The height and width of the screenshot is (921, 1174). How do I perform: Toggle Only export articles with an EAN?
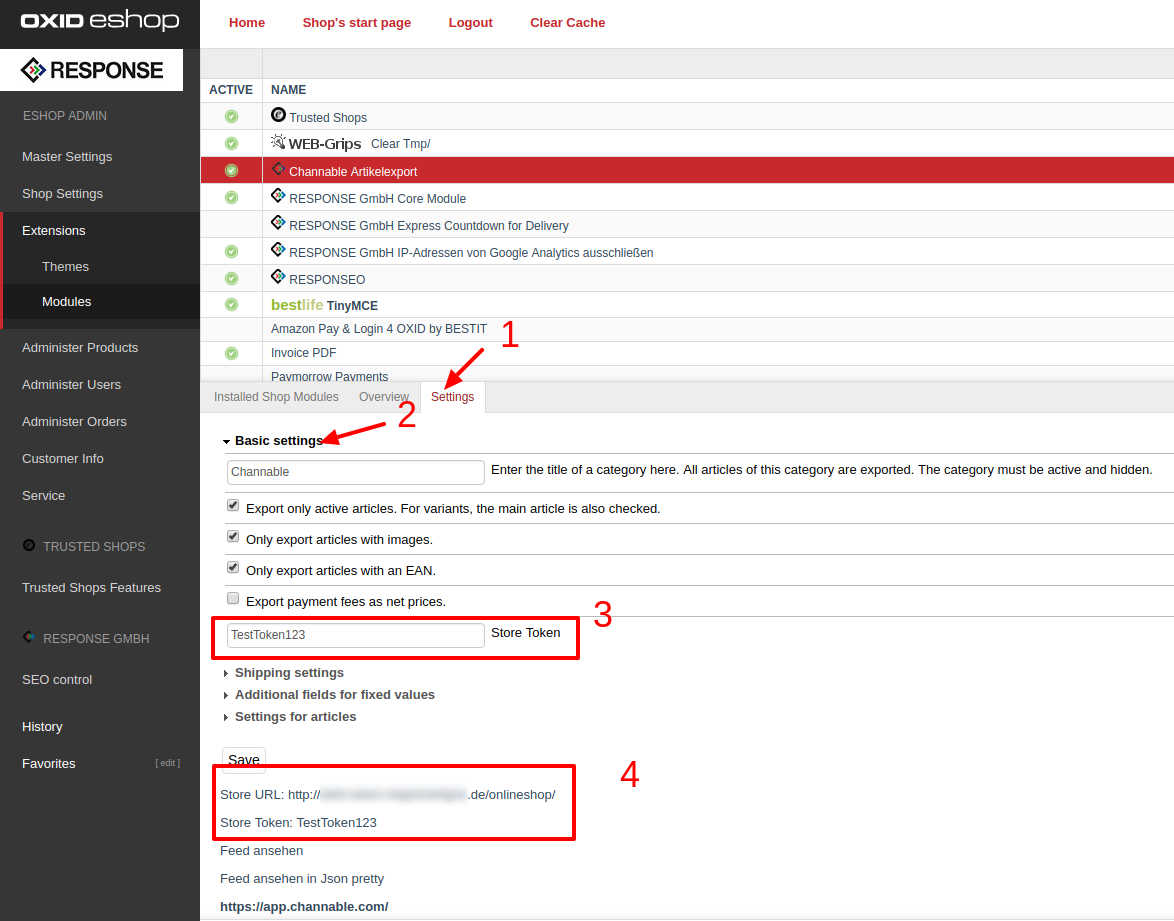(x=233, y=567)
